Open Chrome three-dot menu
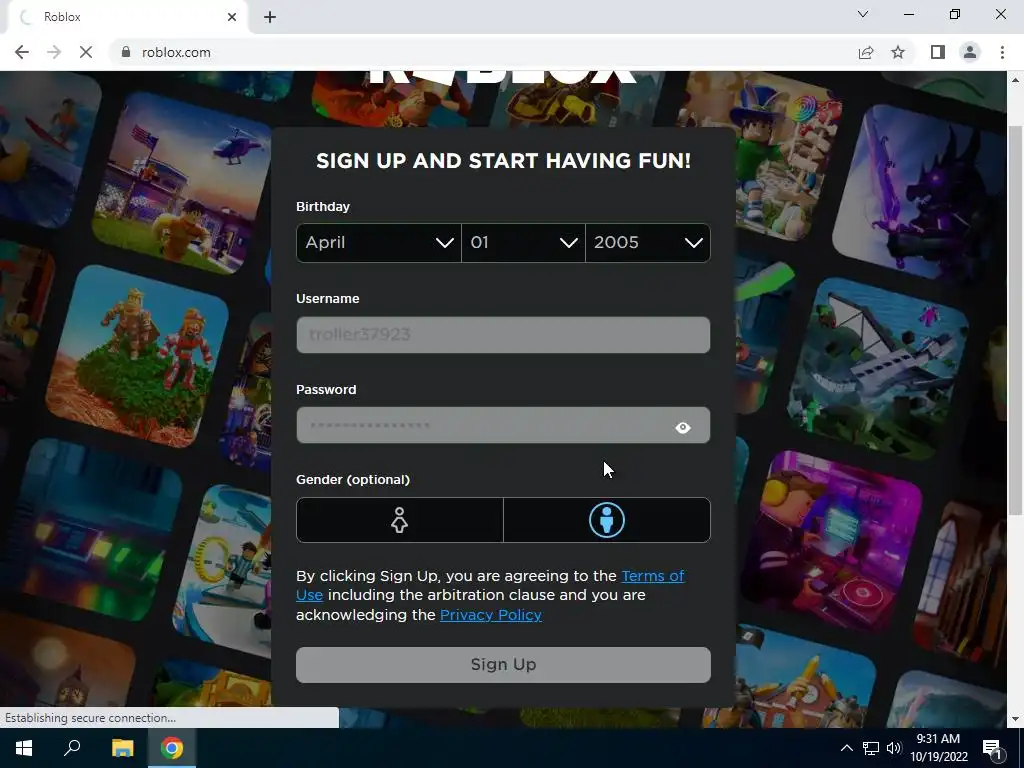The image size is (1024, 768). [x=1002, y=52]
